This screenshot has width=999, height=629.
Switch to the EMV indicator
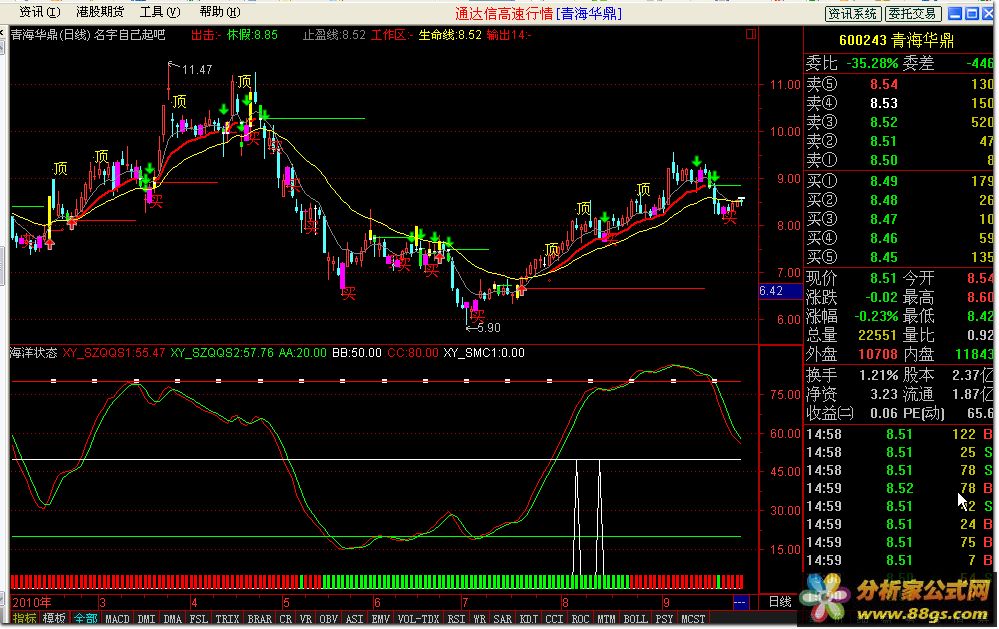tap(380, 619)
